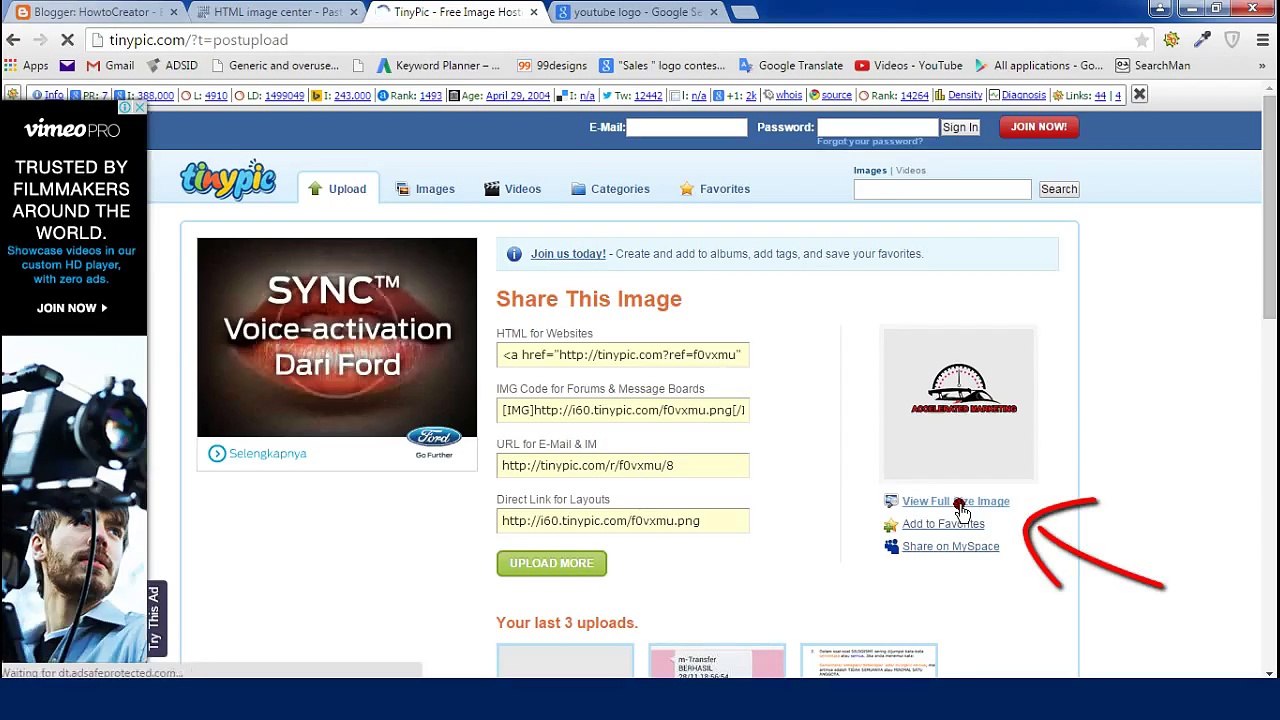Select the Favorites tab
This screenshot has height=720, width=1280.
(715, 189)
